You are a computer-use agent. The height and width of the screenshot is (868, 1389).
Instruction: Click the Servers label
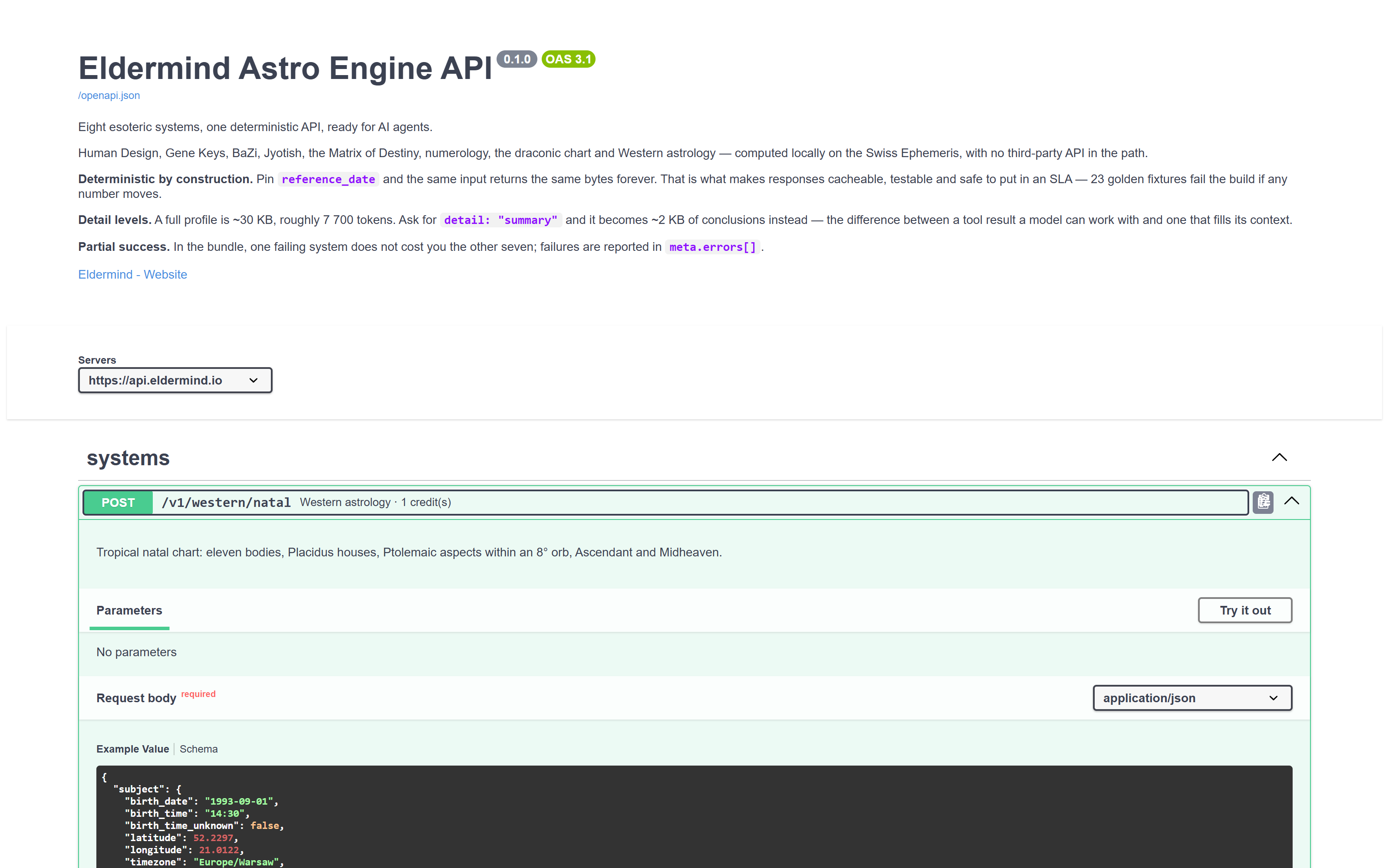pyautogui.click(x=97, y=360)
